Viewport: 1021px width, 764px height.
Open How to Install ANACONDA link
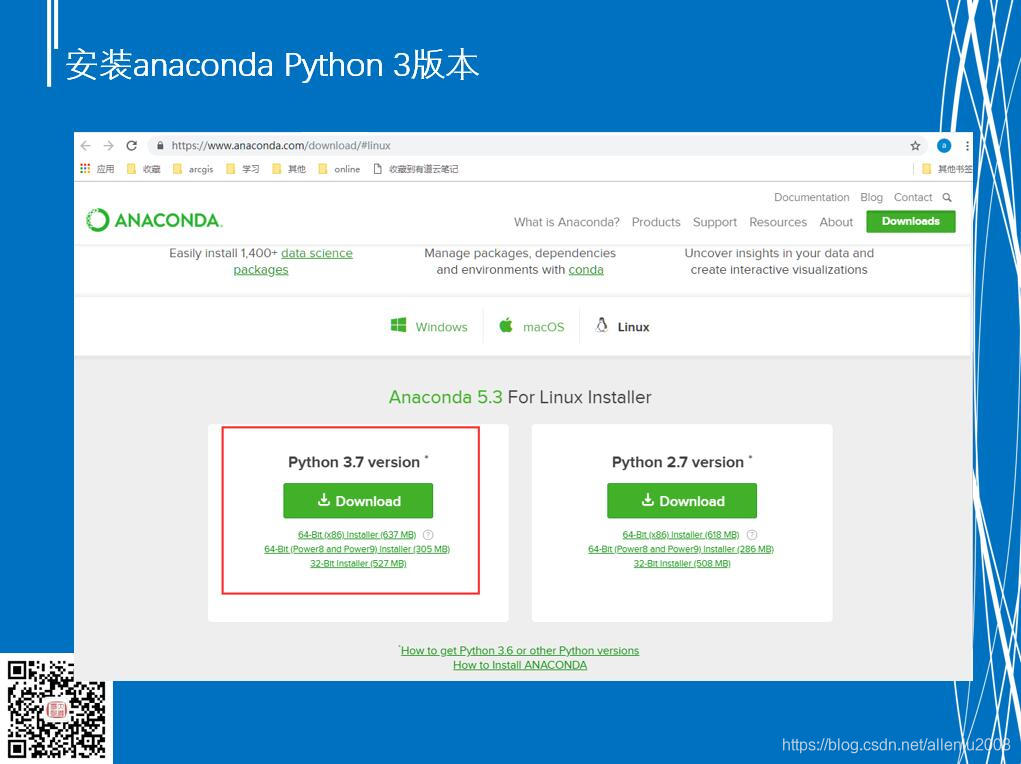click(x=520, y=665)
